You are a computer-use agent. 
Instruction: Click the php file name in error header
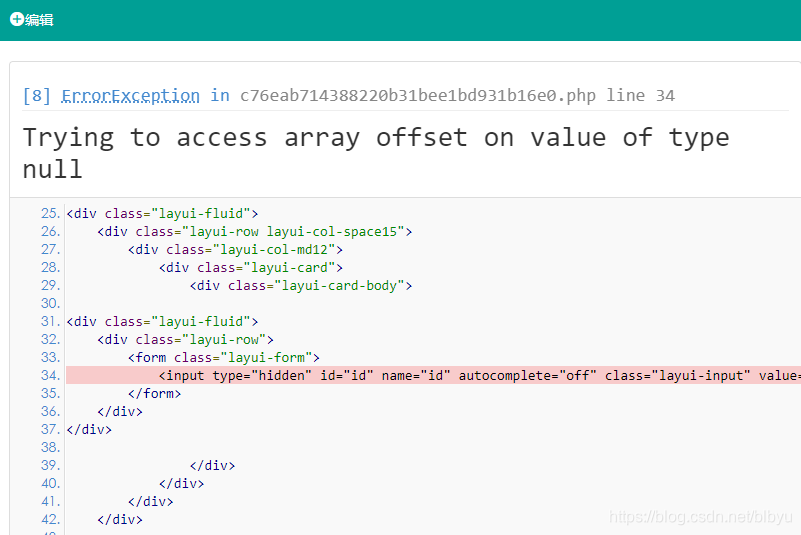tap(417, 96)
